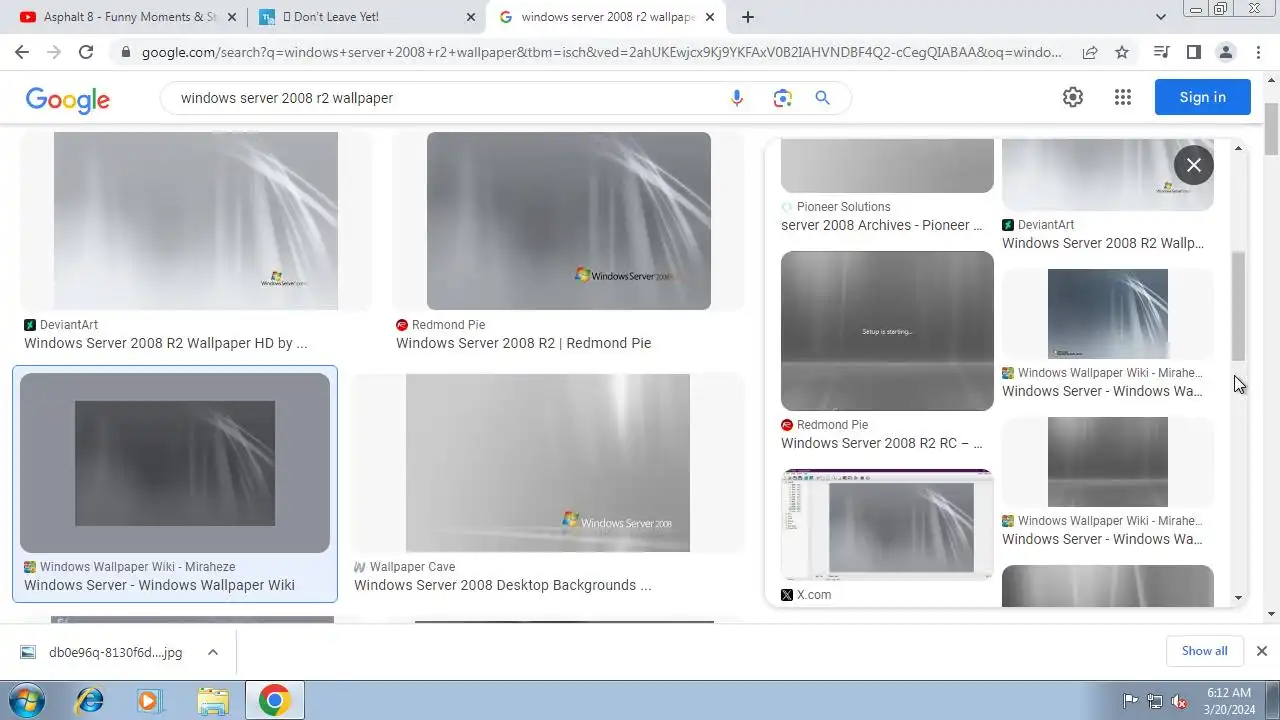Open Google quick settings gear

1073,97
